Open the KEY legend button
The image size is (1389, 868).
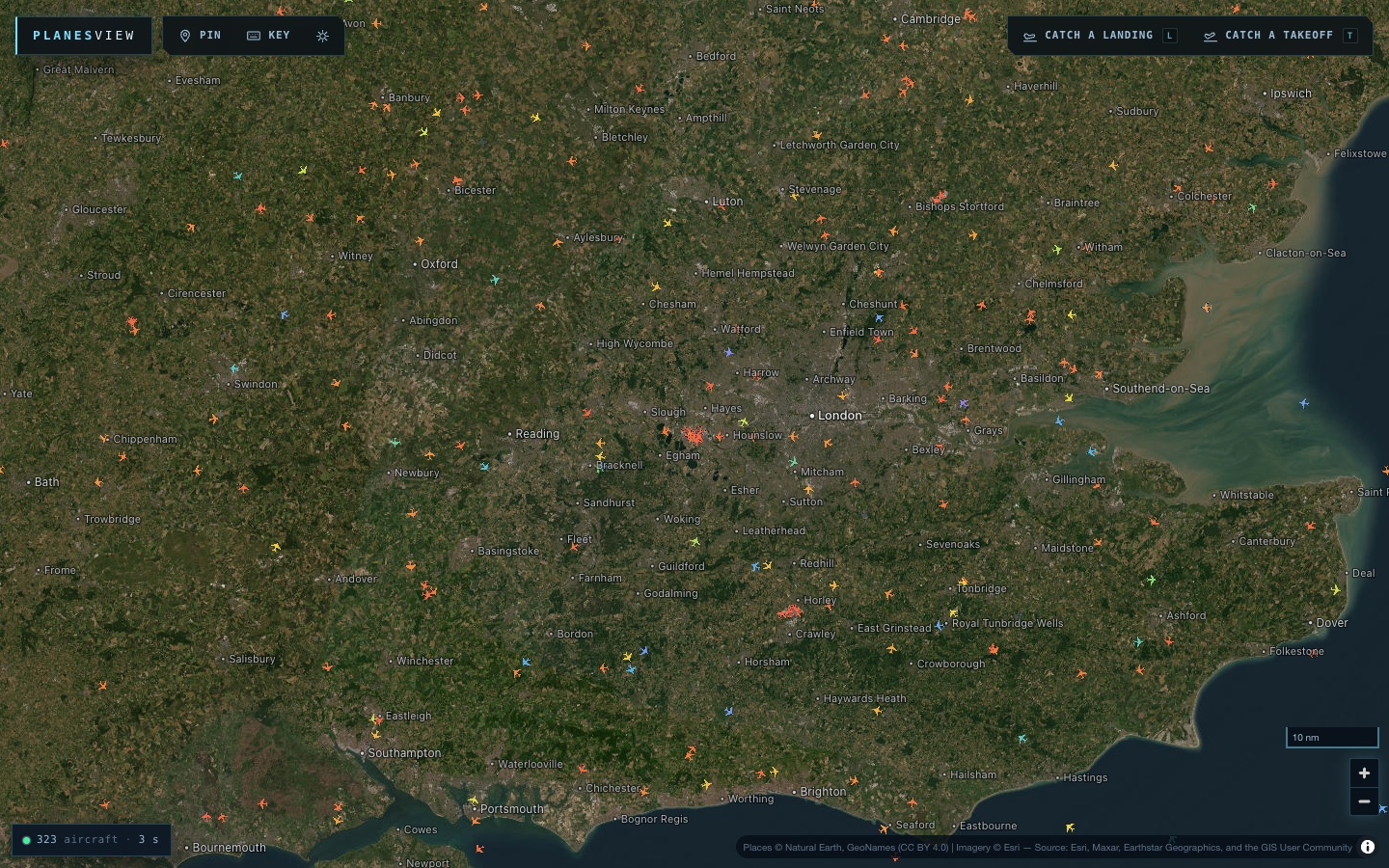click(268, 36)
